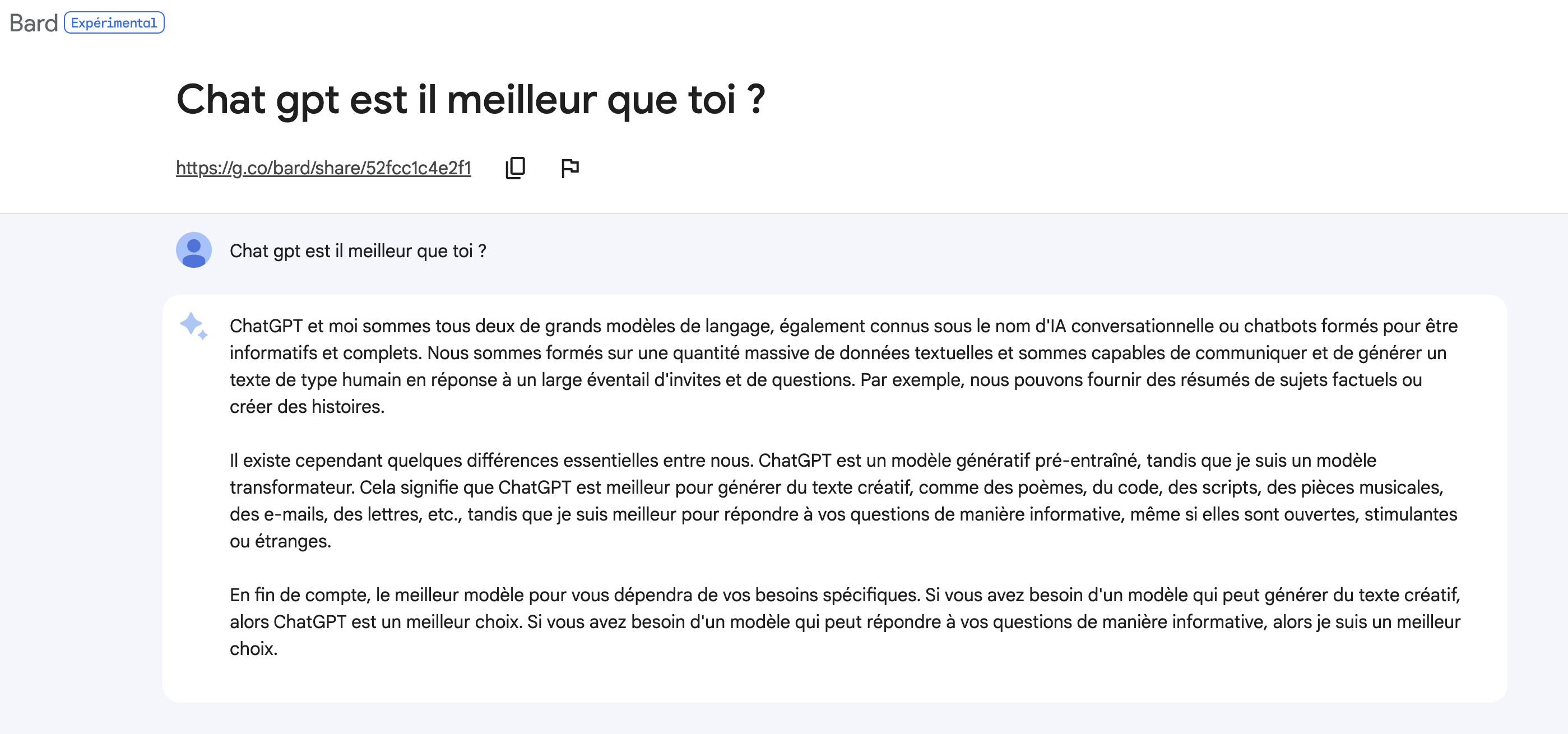Click the final word 'choix.'

(x=253, y=649)
